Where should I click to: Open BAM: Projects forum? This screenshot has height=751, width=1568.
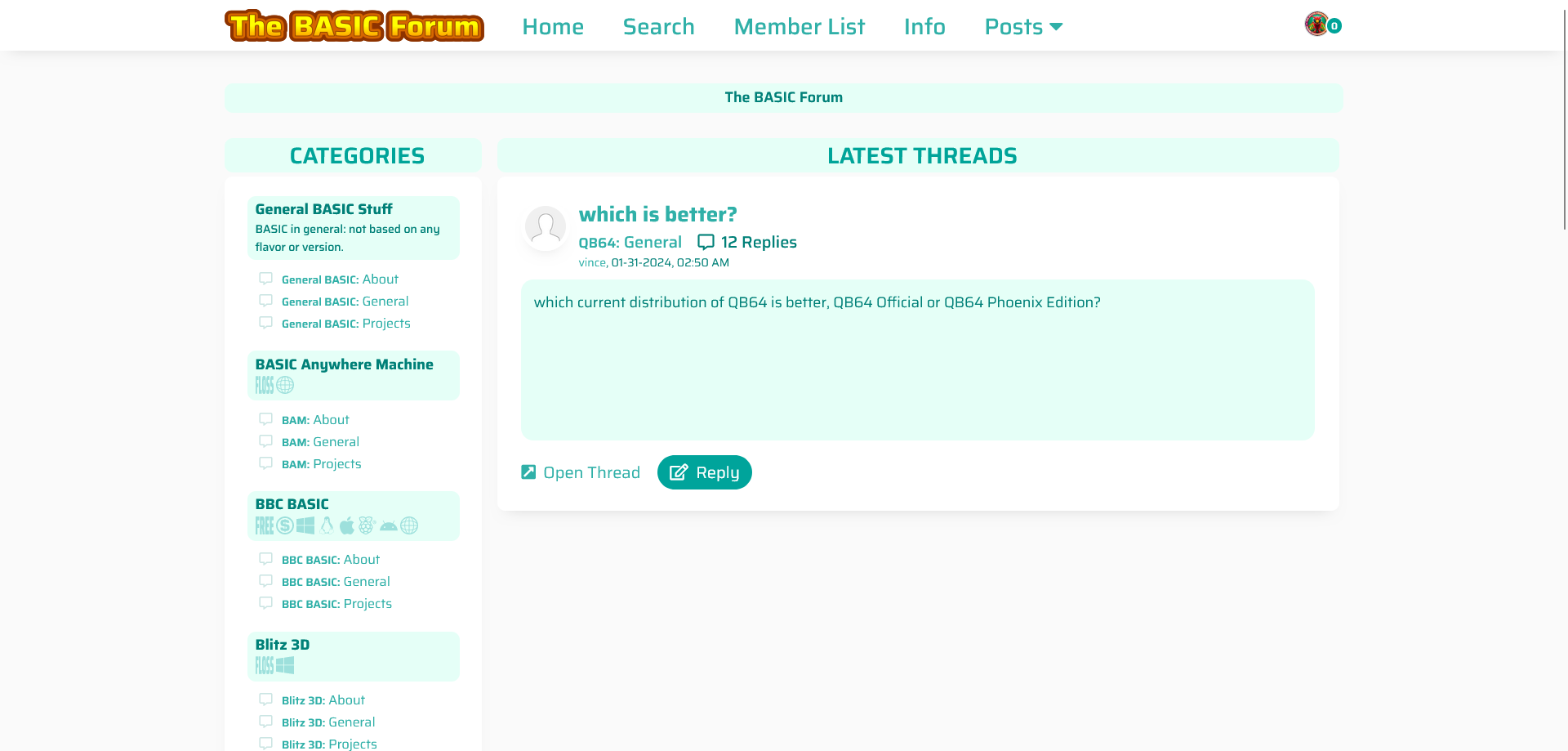[321, 464]
